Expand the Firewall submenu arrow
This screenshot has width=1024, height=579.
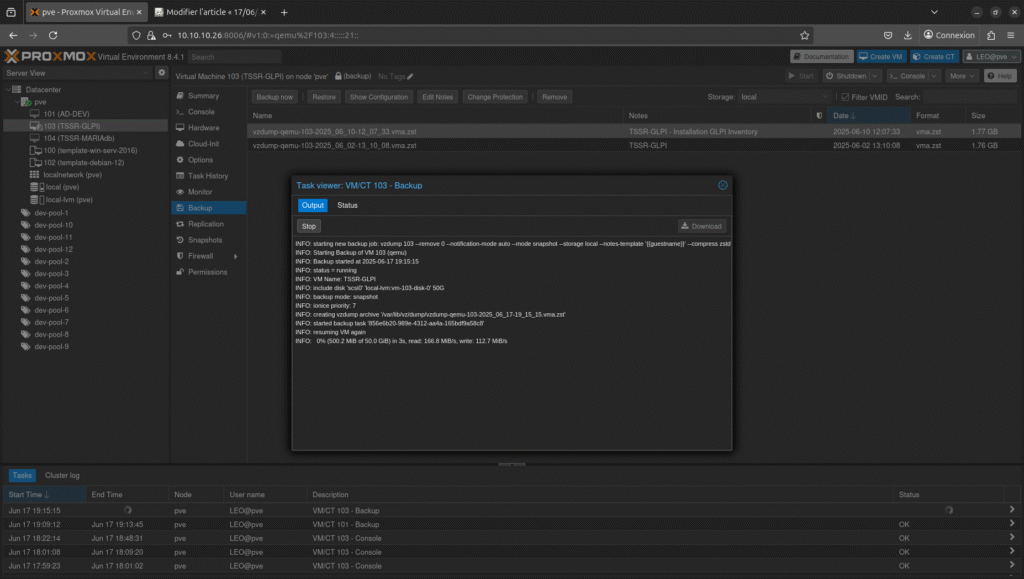[235, 256]
